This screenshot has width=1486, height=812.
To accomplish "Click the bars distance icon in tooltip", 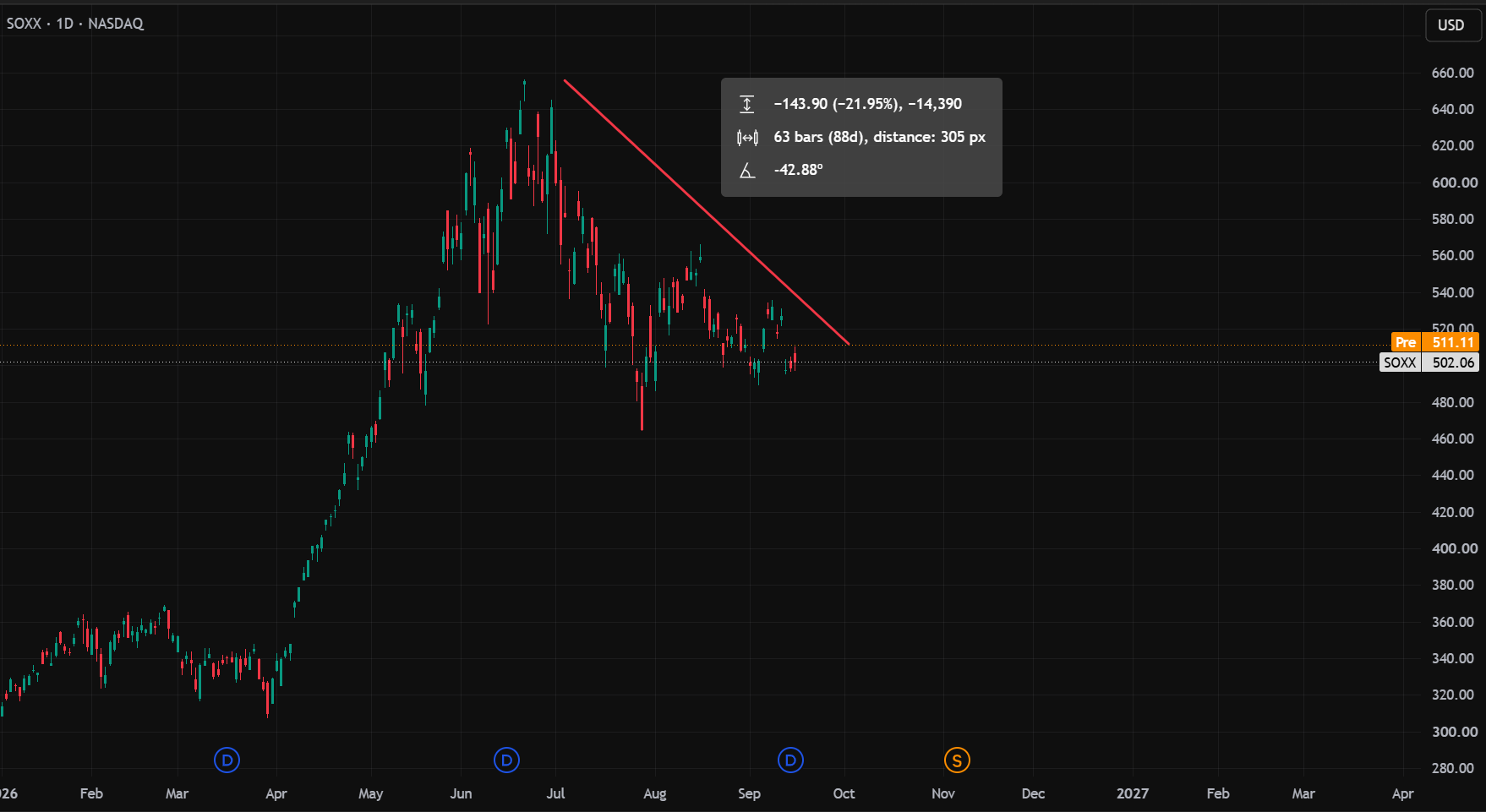I will (747, 137).
